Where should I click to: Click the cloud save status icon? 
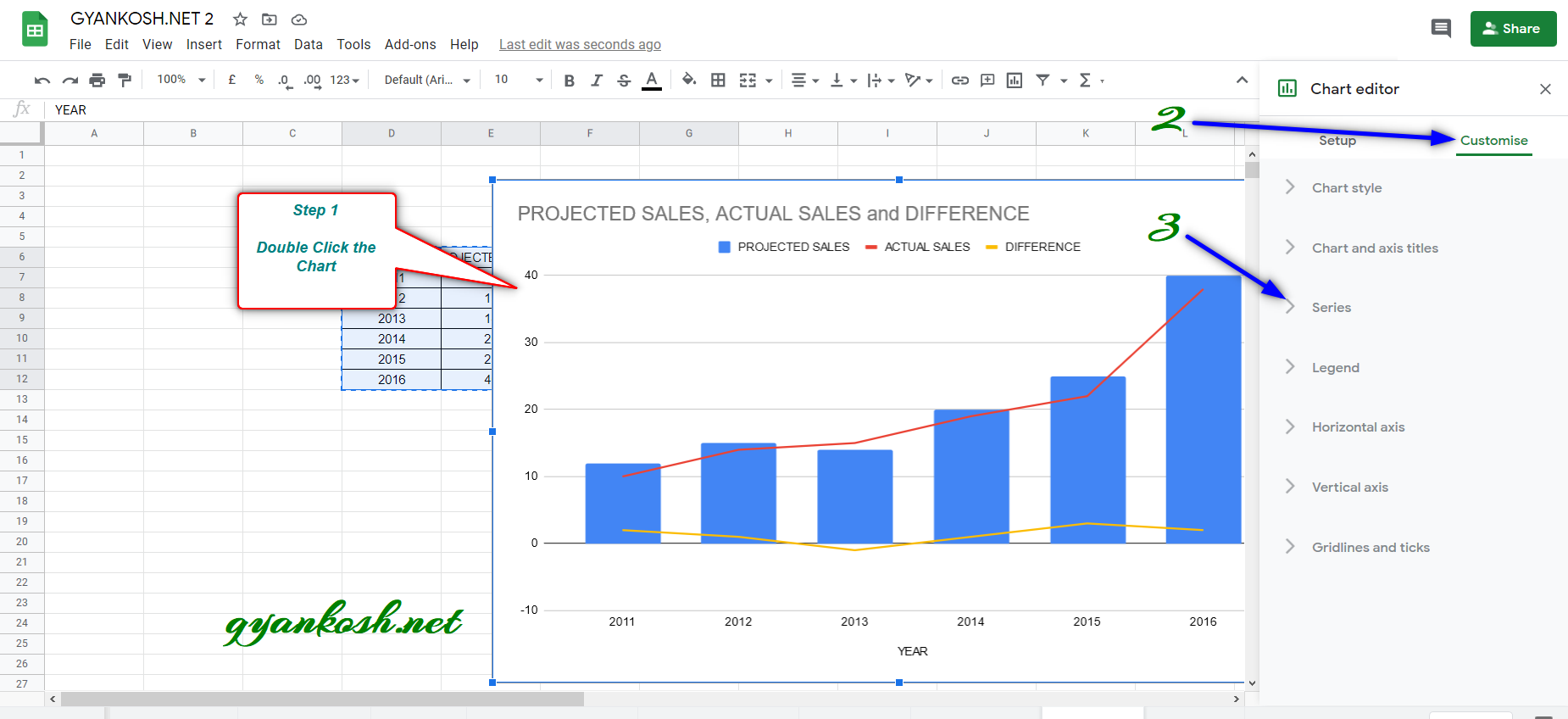pos(298,20)
